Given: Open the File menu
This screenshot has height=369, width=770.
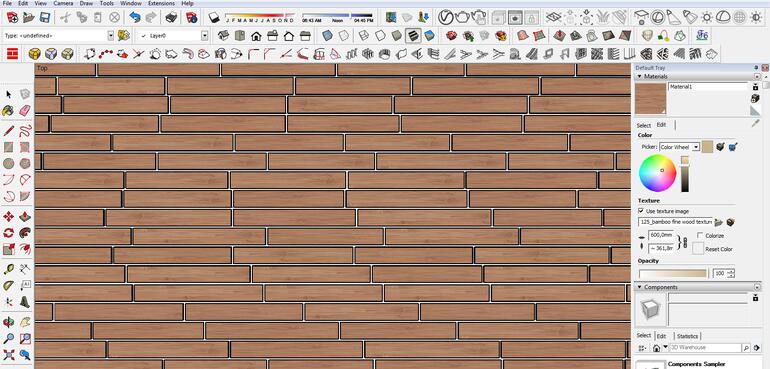Looking at the screenshot, I should (x=7, y=3).
